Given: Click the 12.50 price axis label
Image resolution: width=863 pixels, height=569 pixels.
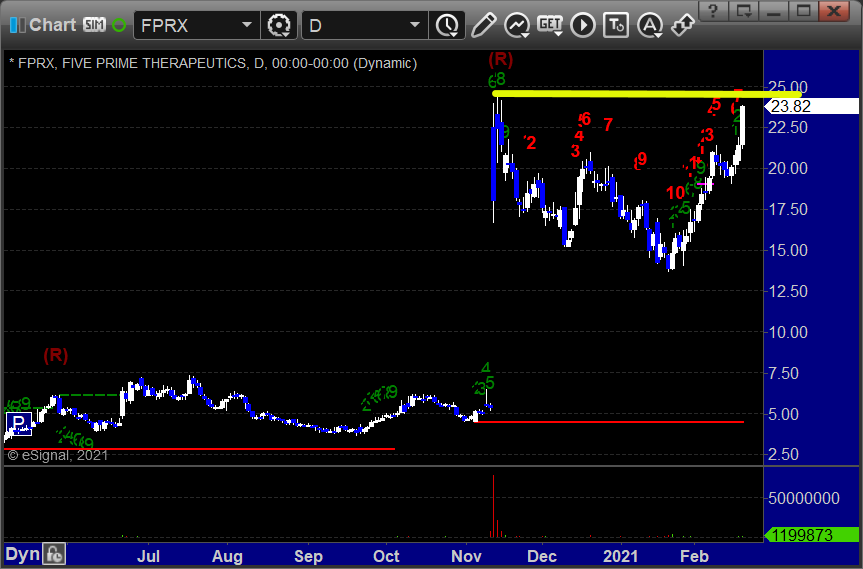Looking at the screenshot, I should 788,291.
